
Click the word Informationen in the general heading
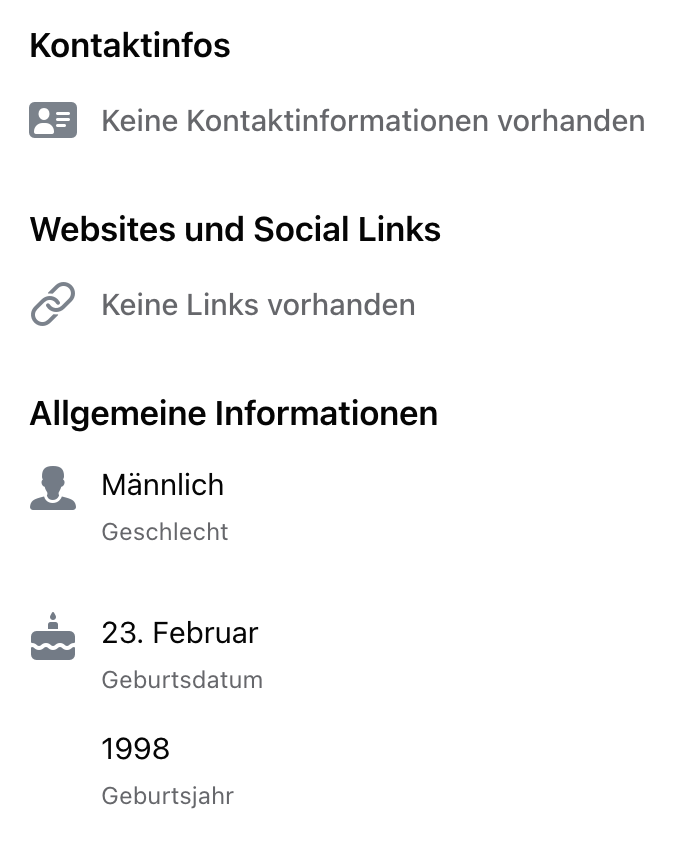[326, 413]
